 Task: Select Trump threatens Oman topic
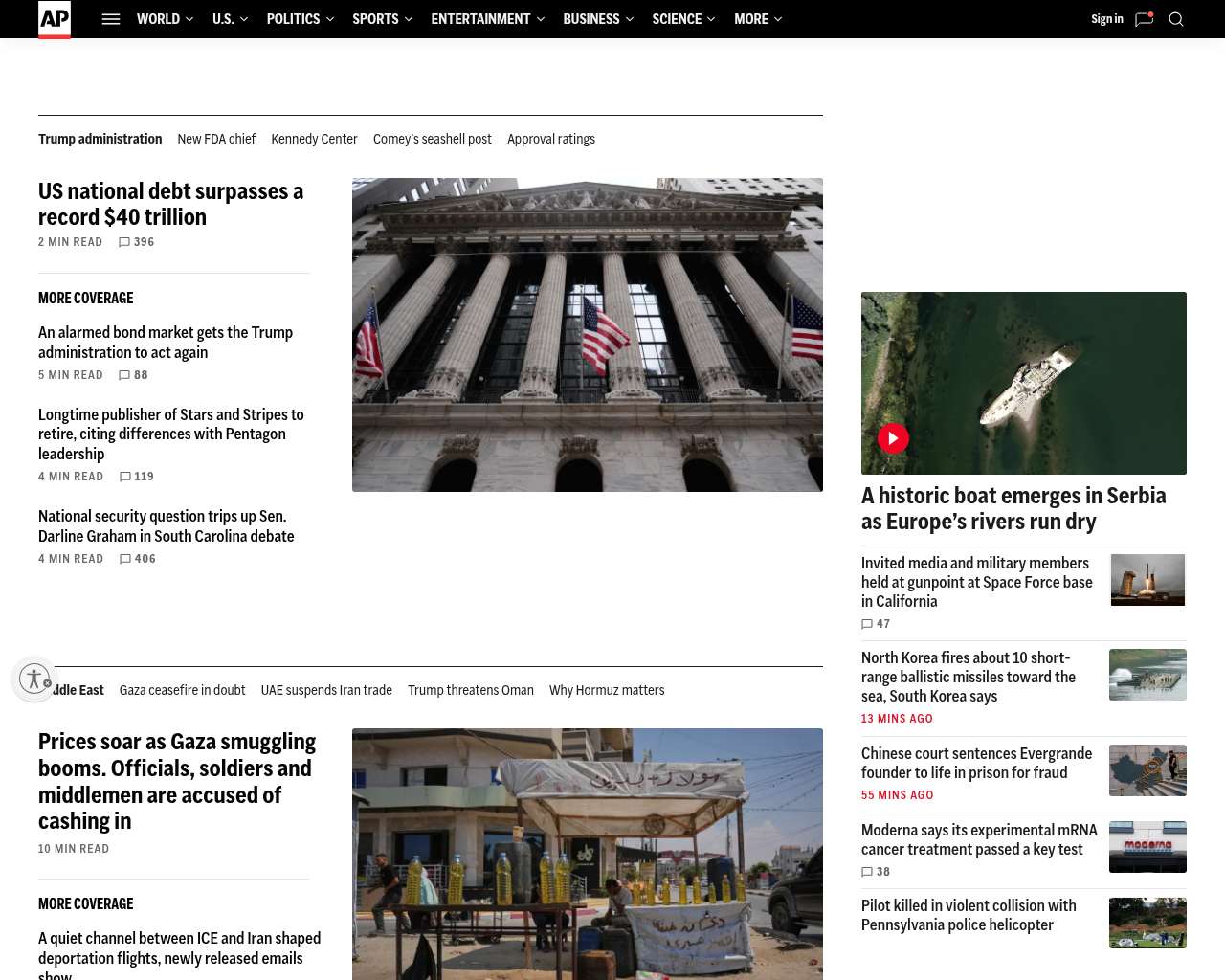(x=471, y=690)
